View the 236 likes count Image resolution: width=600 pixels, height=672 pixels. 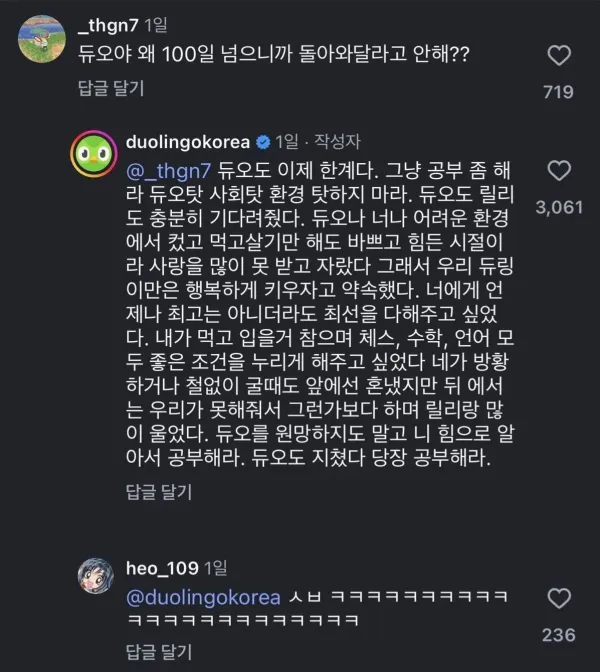(558, 635)
